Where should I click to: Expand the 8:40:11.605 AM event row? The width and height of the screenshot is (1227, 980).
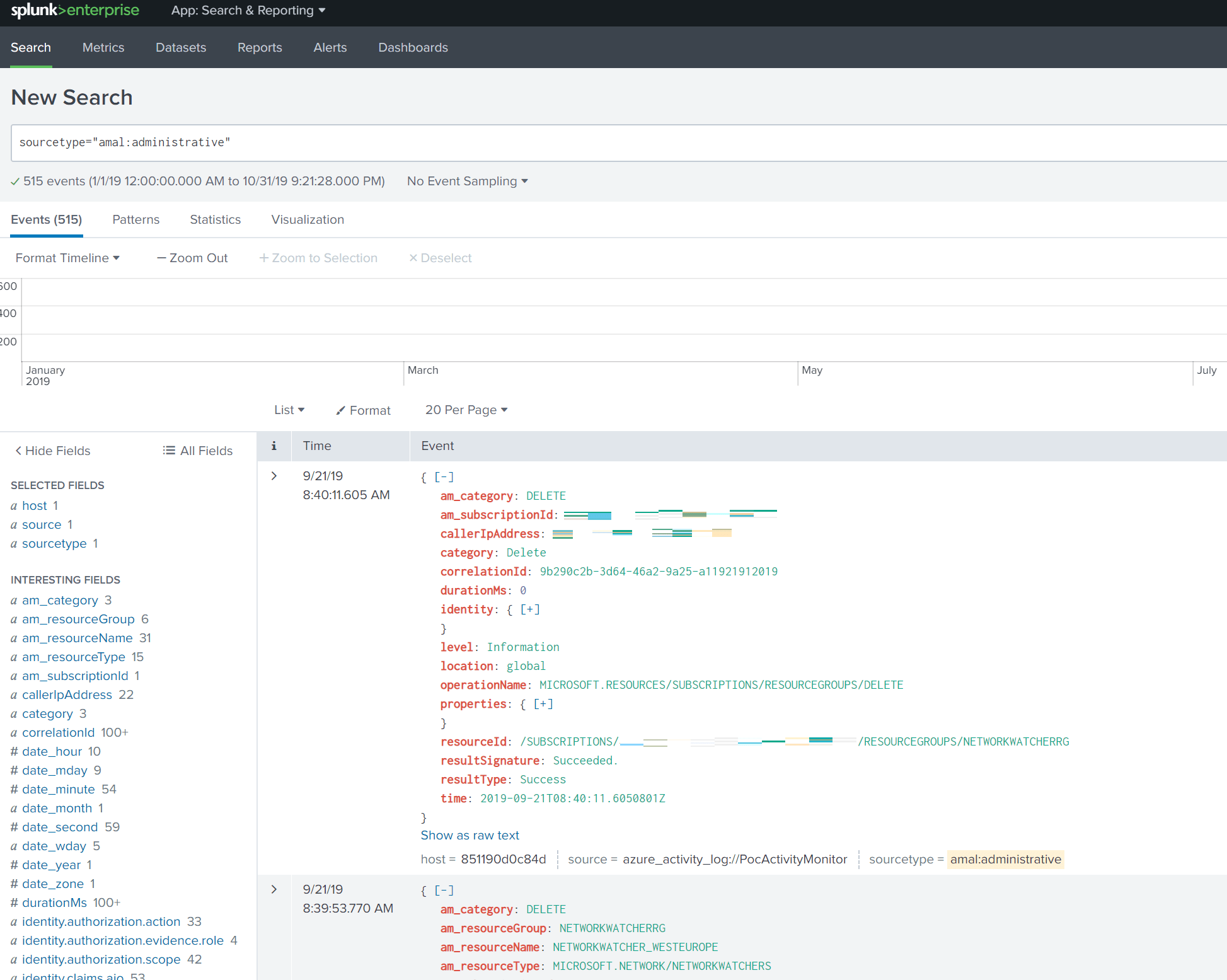click(274, 476)
